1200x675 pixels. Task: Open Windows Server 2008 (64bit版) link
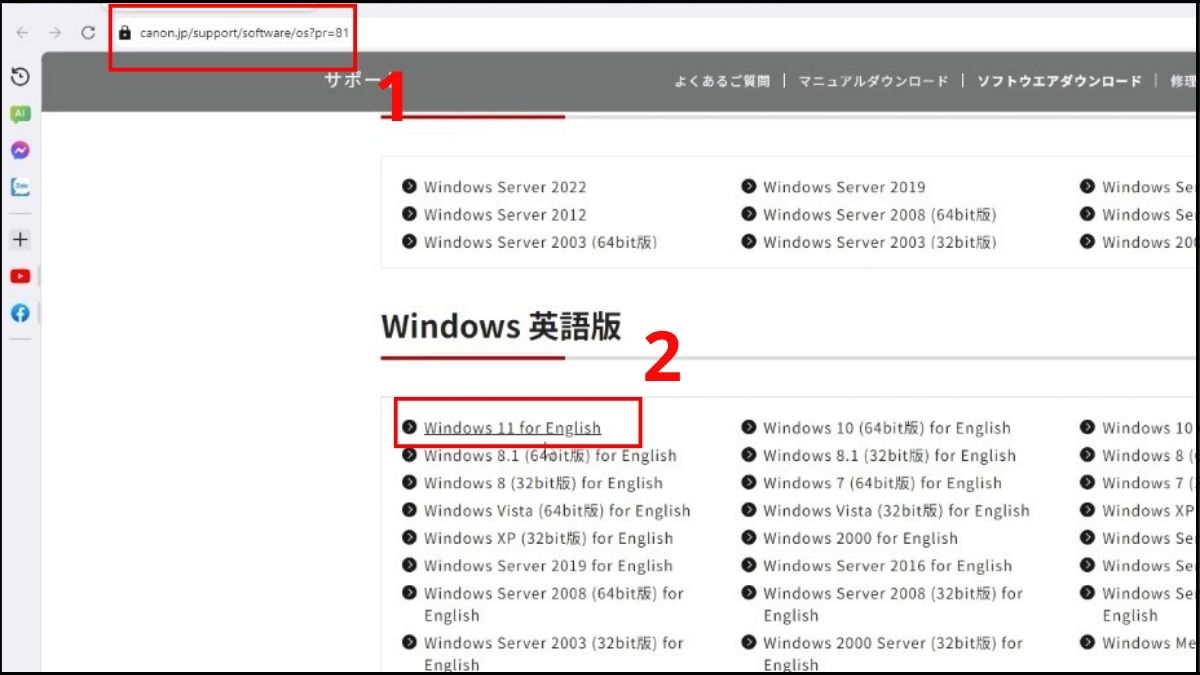tap(879, 214)
